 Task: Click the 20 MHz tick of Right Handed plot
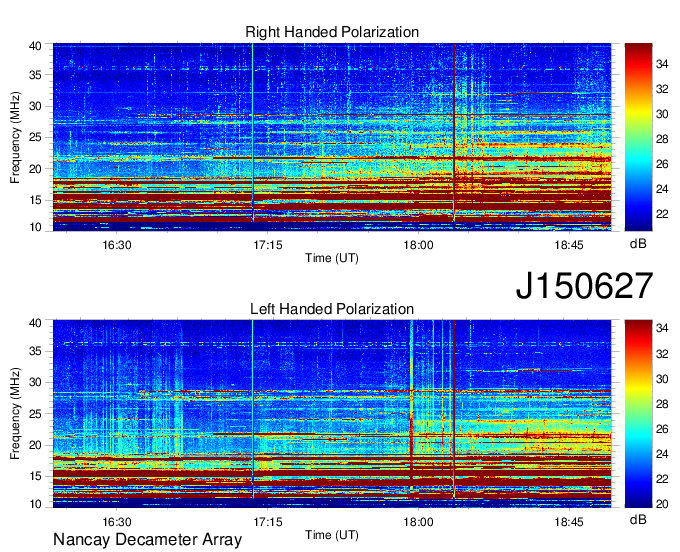35,169
